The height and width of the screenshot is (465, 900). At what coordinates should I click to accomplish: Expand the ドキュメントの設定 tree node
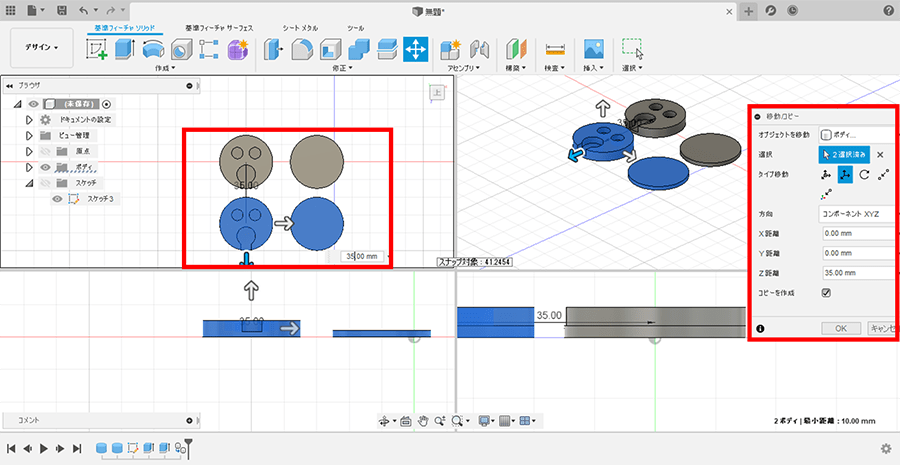pos(30,119)
